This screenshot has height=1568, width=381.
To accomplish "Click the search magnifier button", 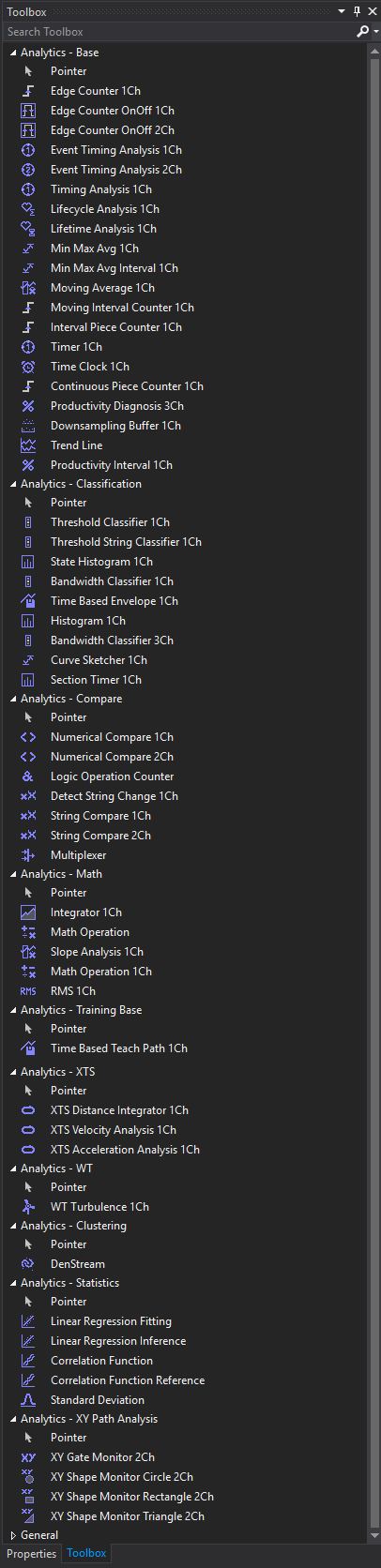I will (363, 31).
